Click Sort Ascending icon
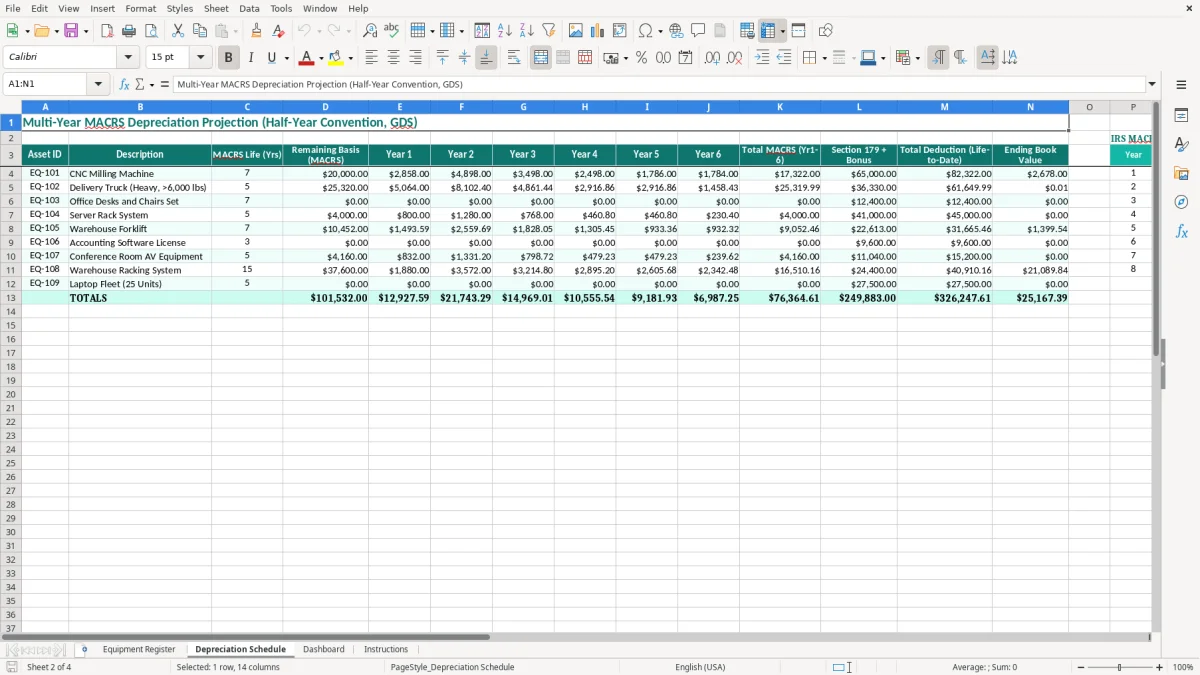Image resolution: width=1200 pixels, height=675 pixels. coord(505,31)
